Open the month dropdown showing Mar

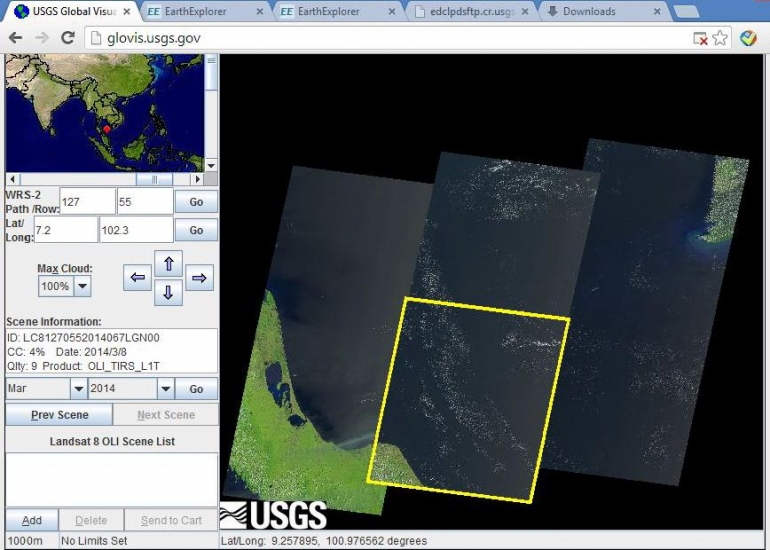pos(78,388)
